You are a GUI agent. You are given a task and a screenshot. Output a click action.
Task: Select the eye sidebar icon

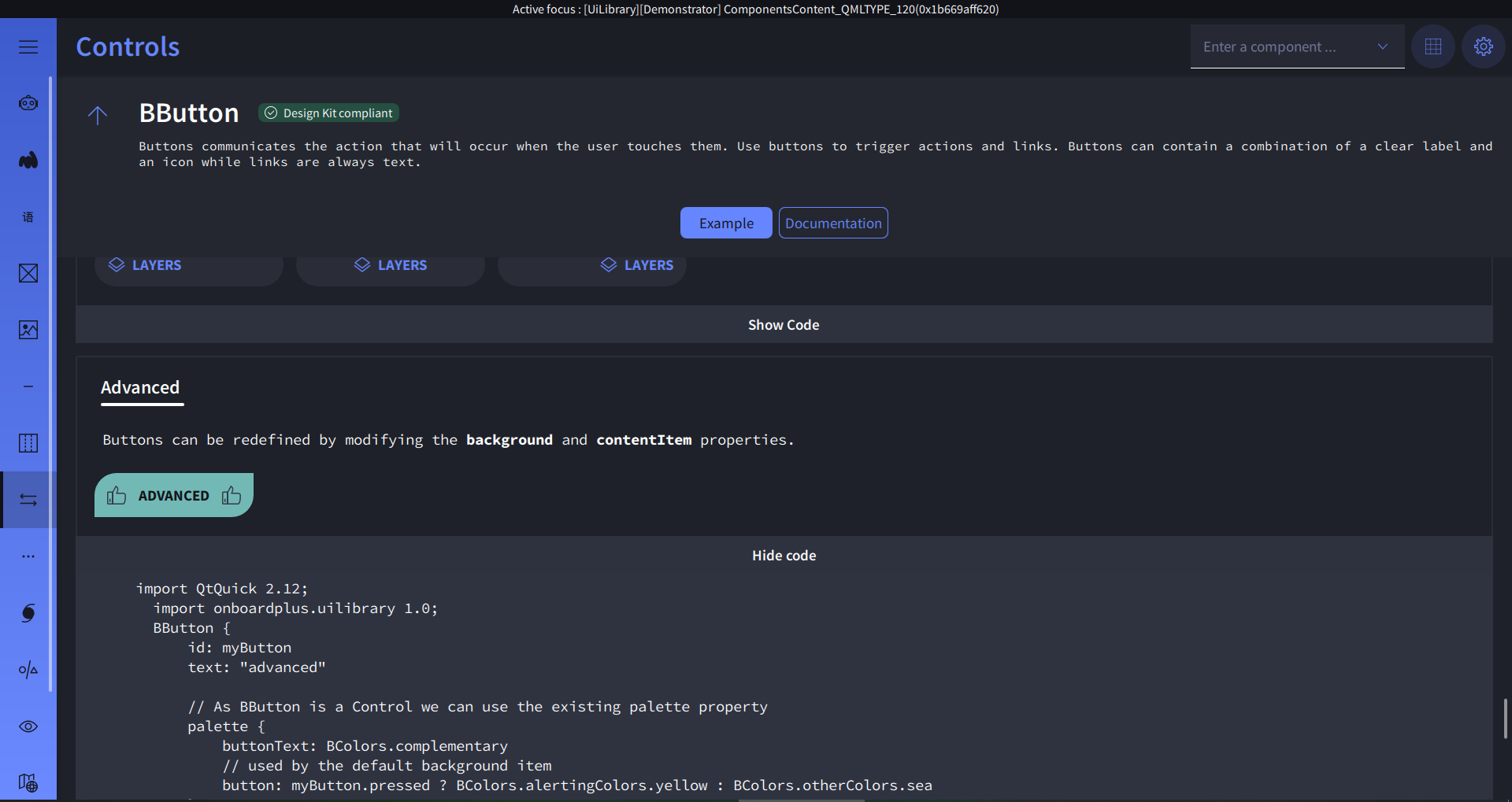[28, 726]
